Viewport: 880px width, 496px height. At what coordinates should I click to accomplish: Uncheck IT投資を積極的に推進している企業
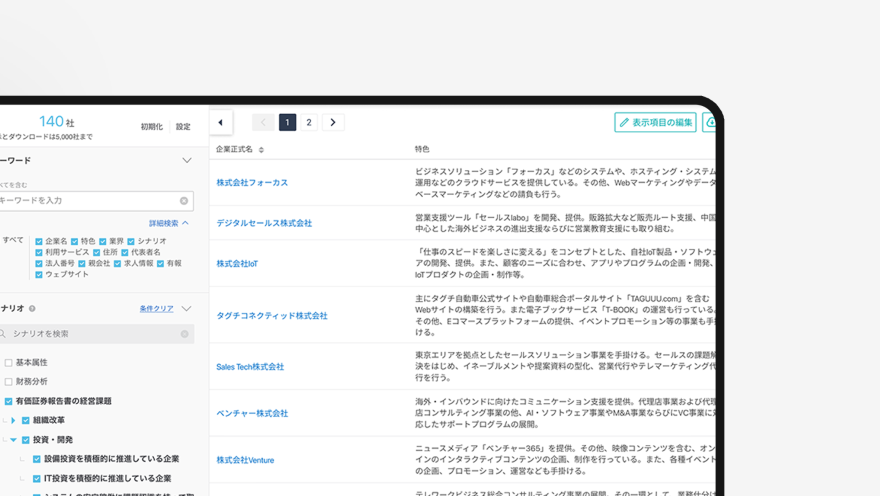pyautogui.click(x=36, y=479)
